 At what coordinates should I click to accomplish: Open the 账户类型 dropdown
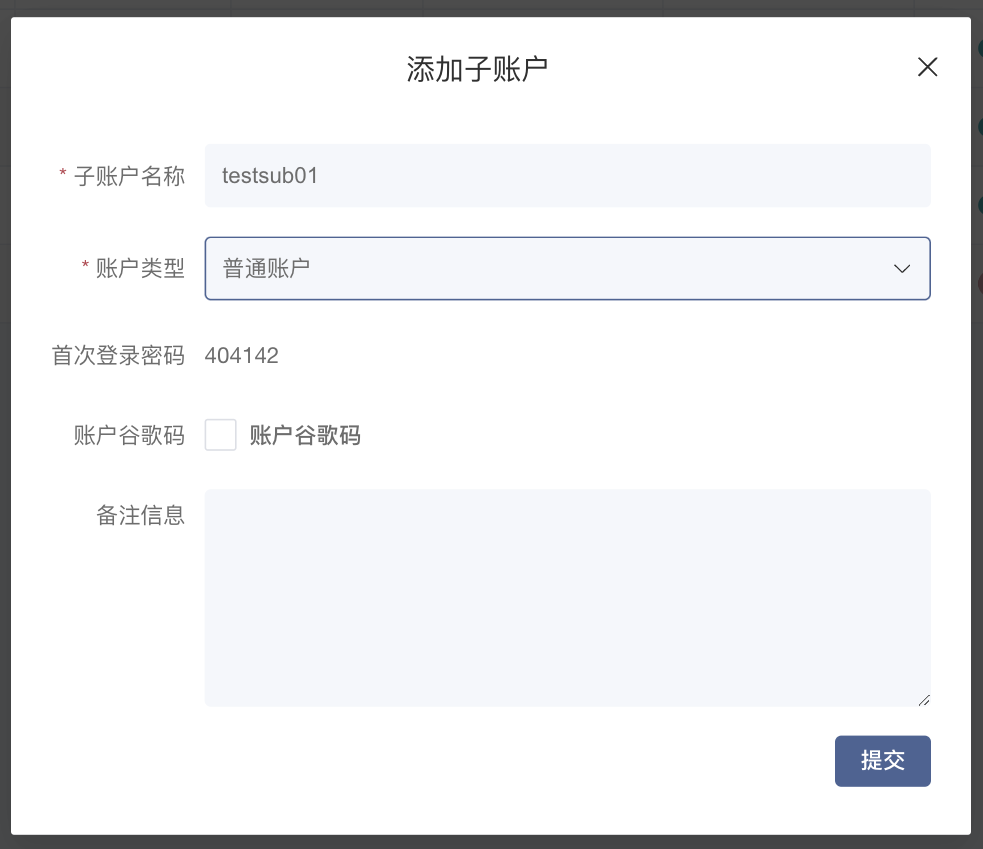click(x=567, y=268)
